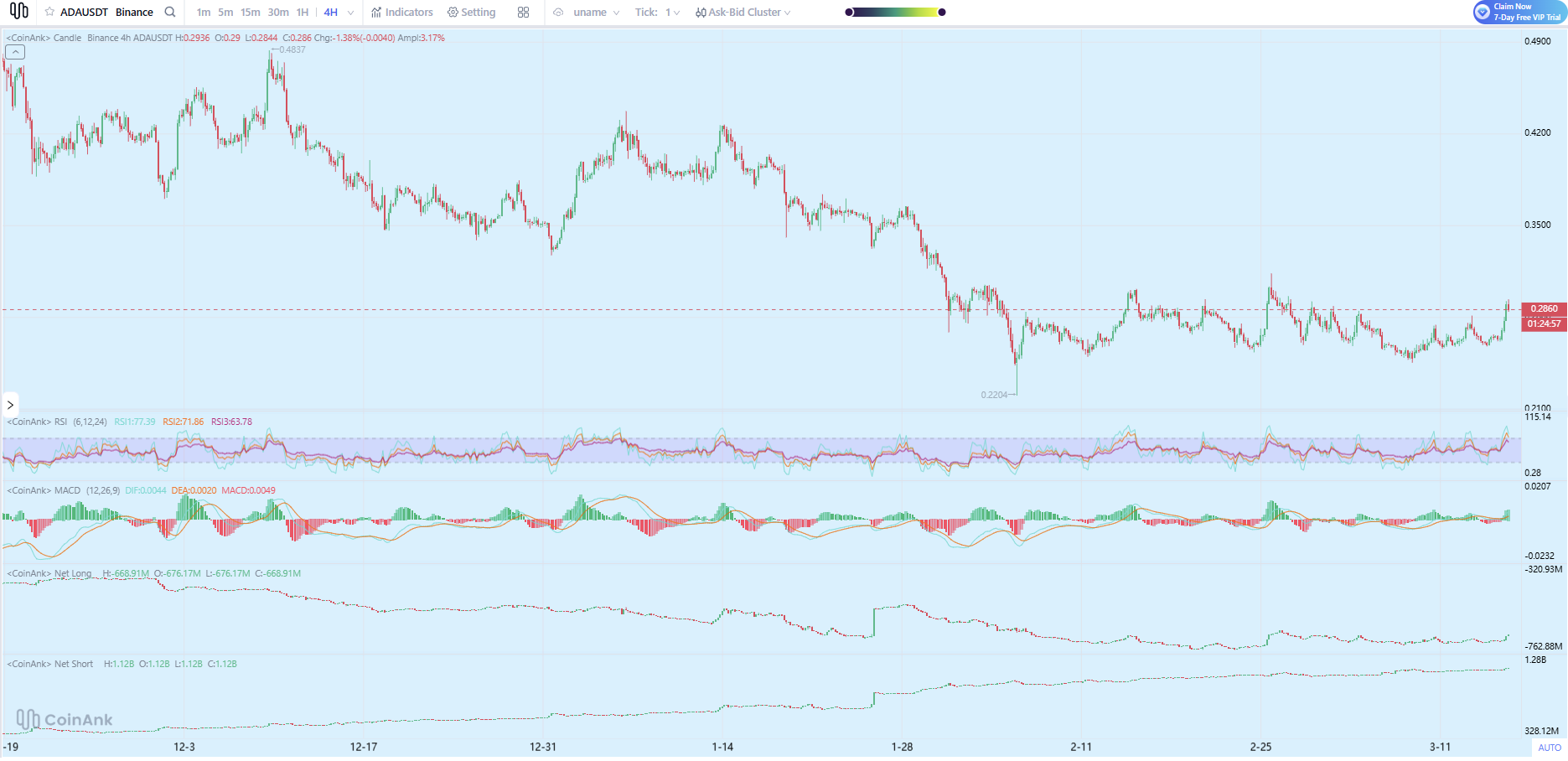Viewport: 1568px width, 761px height.
Task: Collapse the candle legend with the caret
Action: [x=15, y=52]
